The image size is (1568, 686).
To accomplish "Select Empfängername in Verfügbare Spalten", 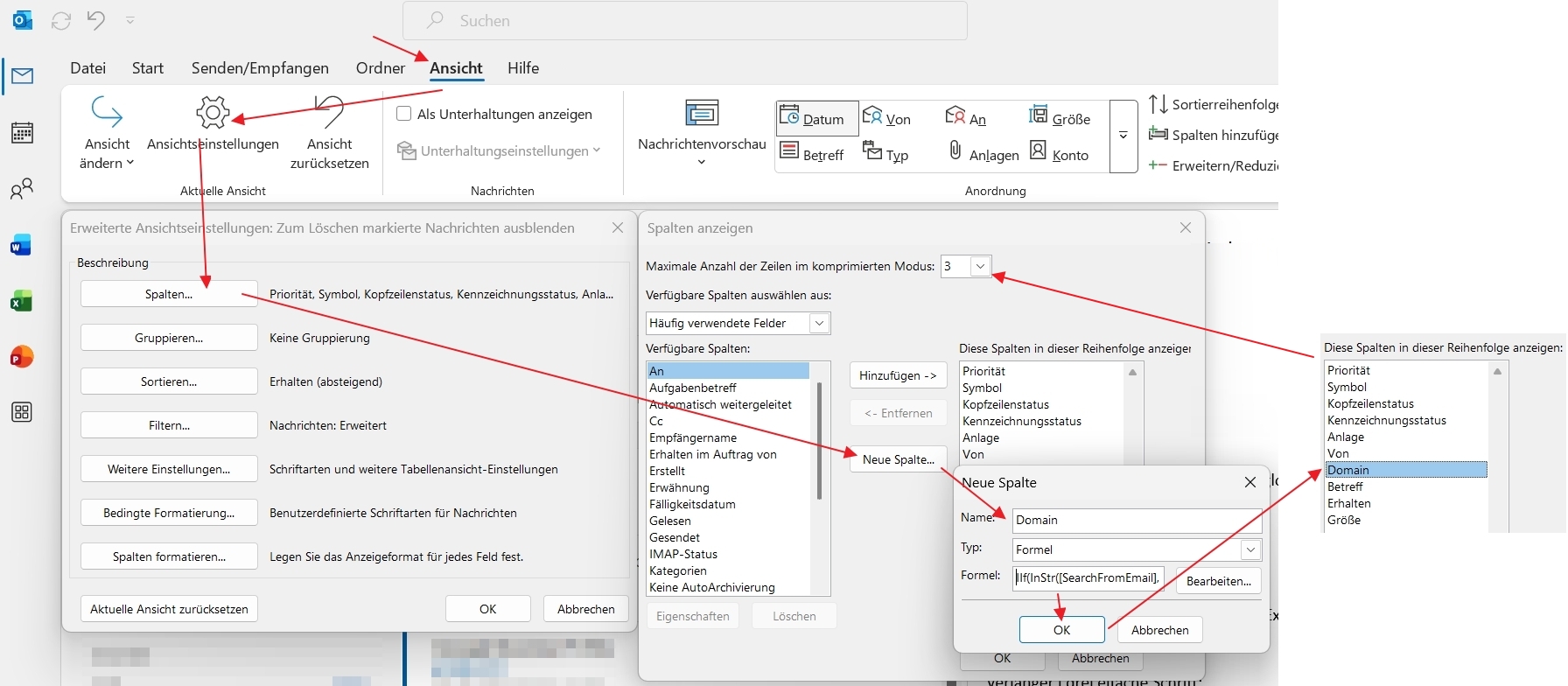I will (693, 437).
